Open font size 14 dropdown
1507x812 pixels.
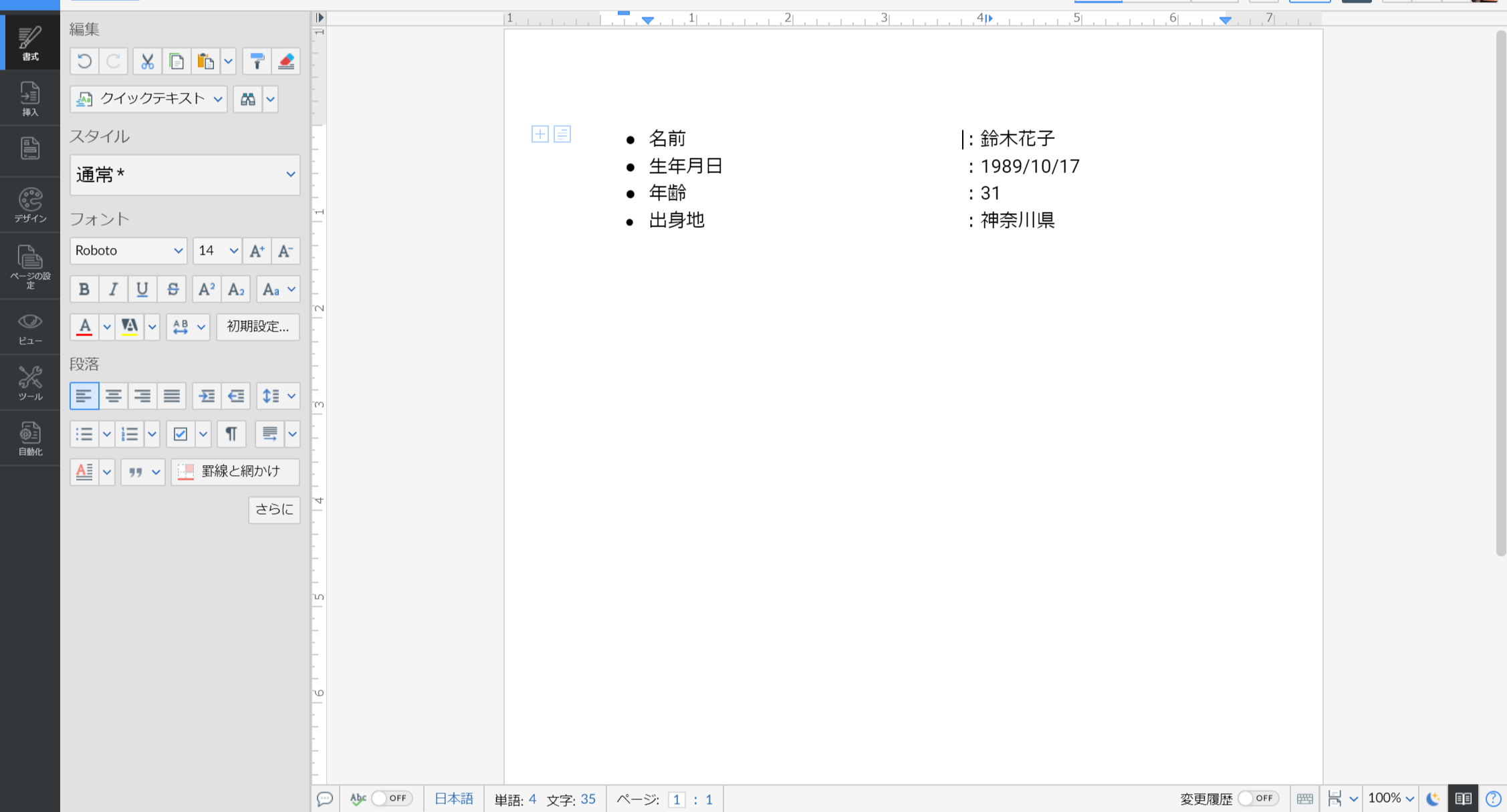tap(217, 251)
